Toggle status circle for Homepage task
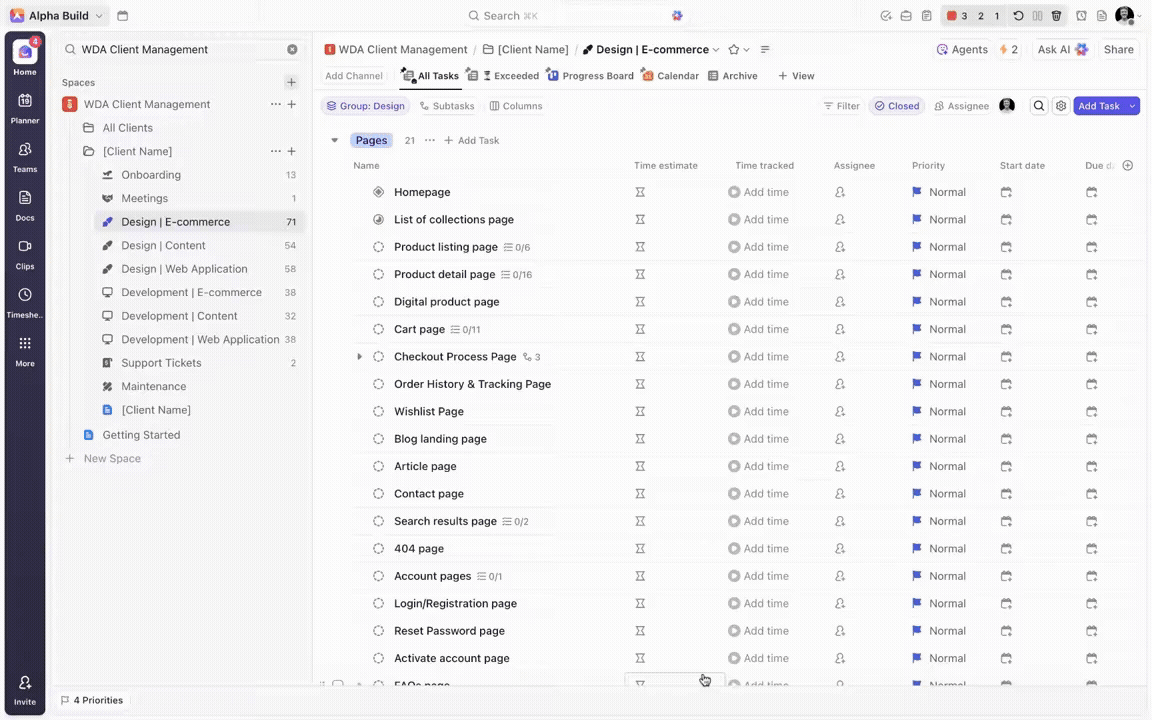 378,192
